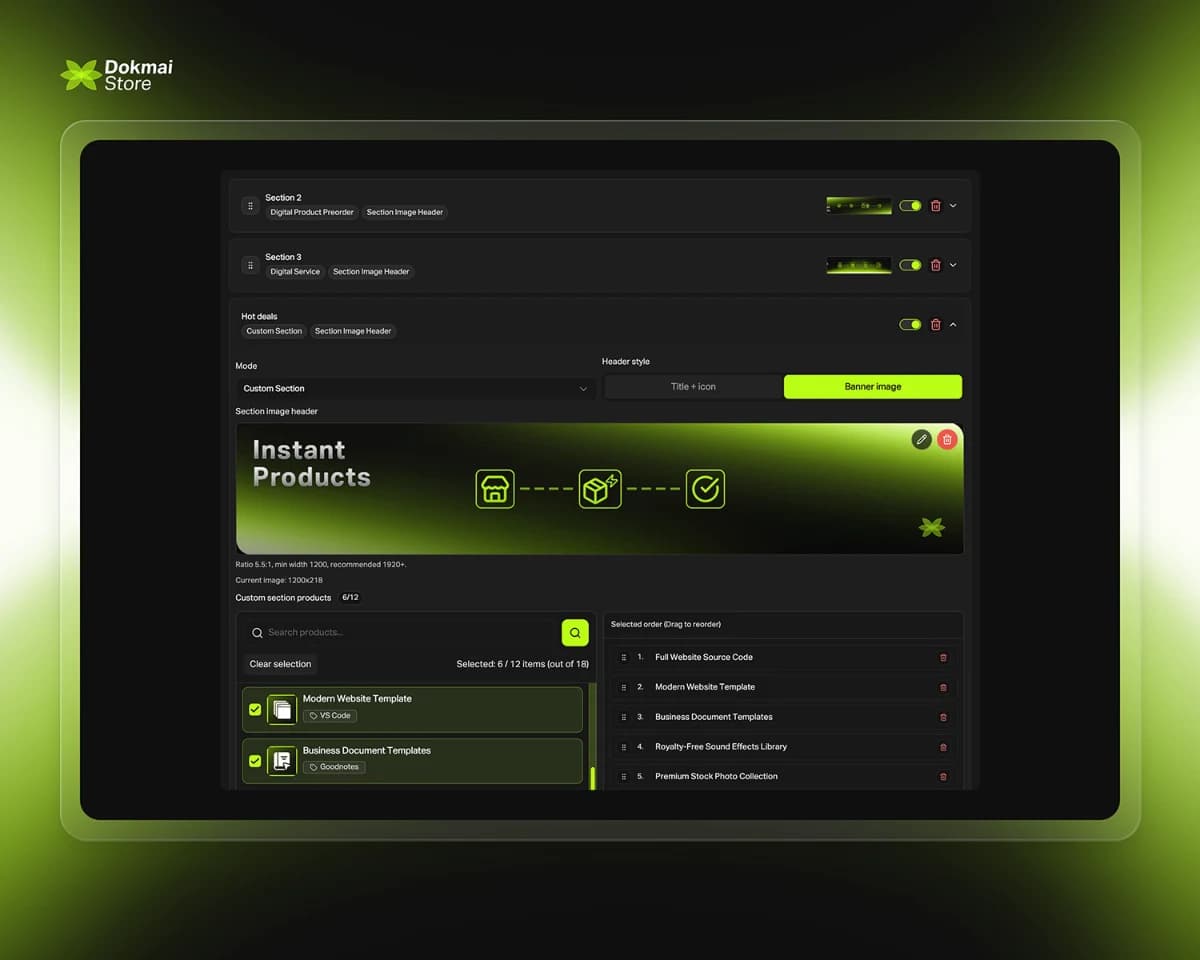Disable the Section 3 visibility toggle
Viewport: 1200px width, 960px height.
(910, 265)
